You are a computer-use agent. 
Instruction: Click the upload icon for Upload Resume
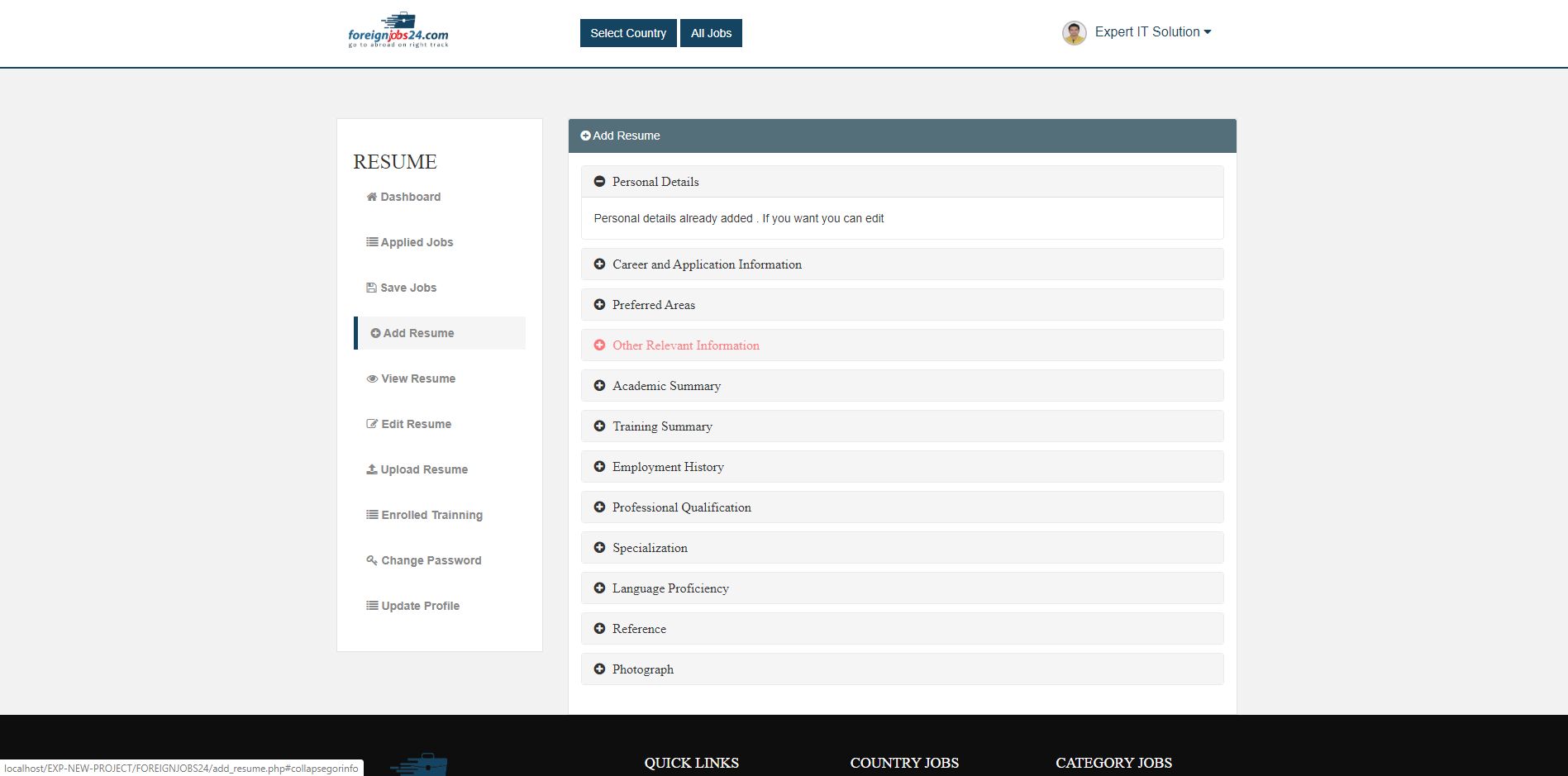point(372,469)
